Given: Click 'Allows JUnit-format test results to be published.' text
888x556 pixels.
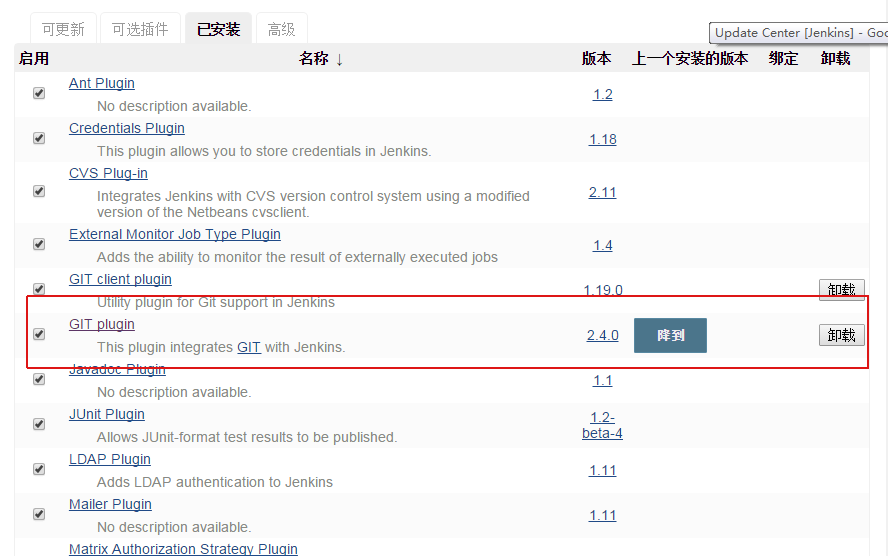Looking at the screenshot, I should (x=247, y=437).
